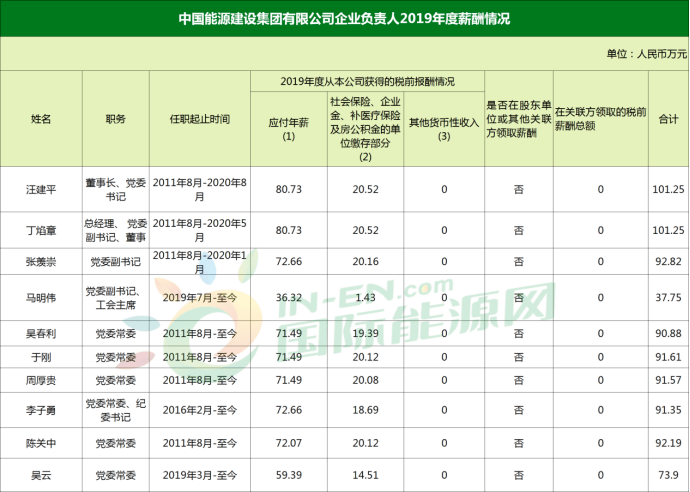Select the insurance value 20.16
This screenshot has height=492, width=690.
pyautogui.click(x=365, y=261)
